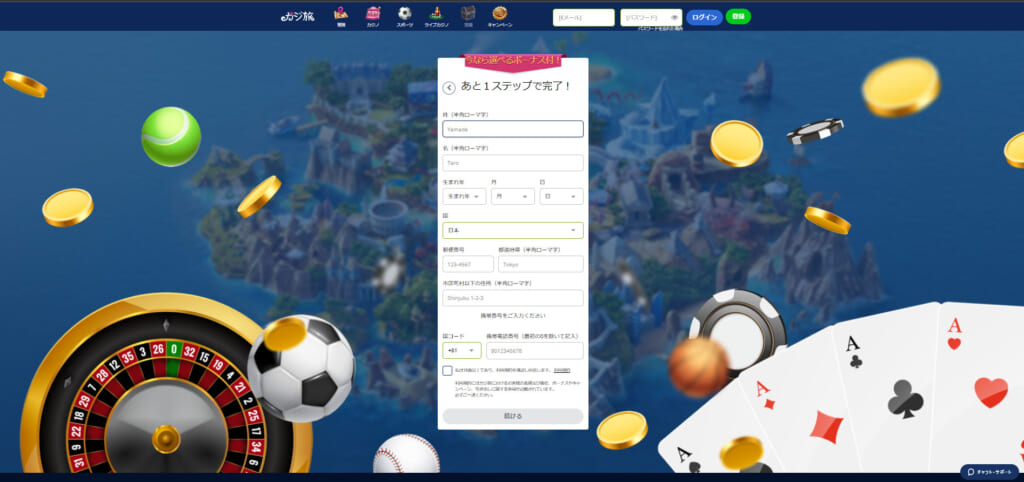Toggle password visibility eye icon
Screen dimensions: 1024x482
[674, 18]
